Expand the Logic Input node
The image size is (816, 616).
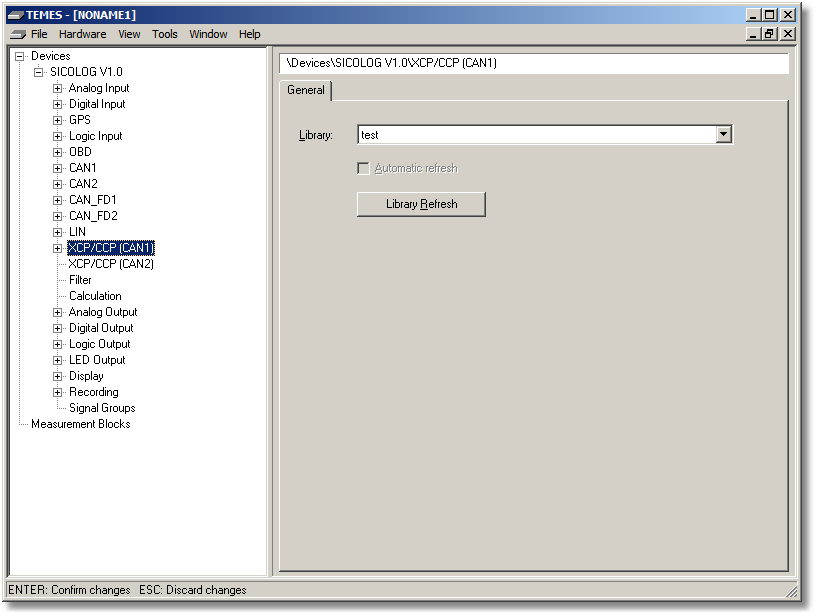coord(58,136)
